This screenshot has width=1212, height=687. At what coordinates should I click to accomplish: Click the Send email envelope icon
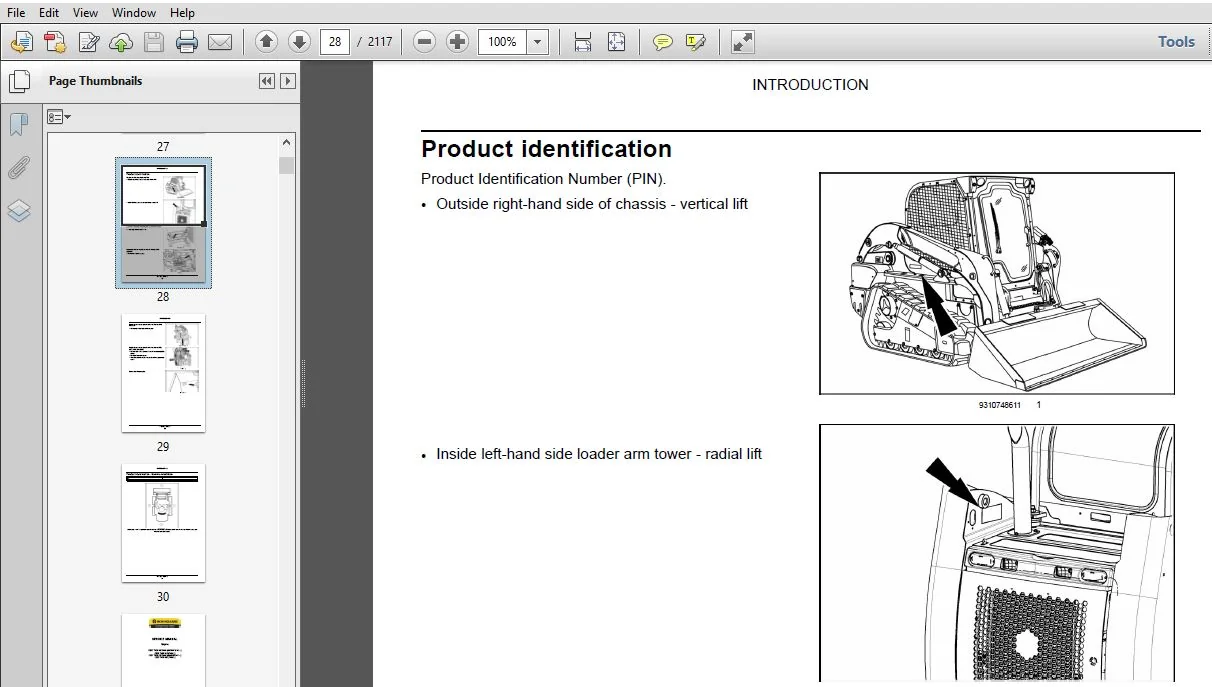point(219,42)
